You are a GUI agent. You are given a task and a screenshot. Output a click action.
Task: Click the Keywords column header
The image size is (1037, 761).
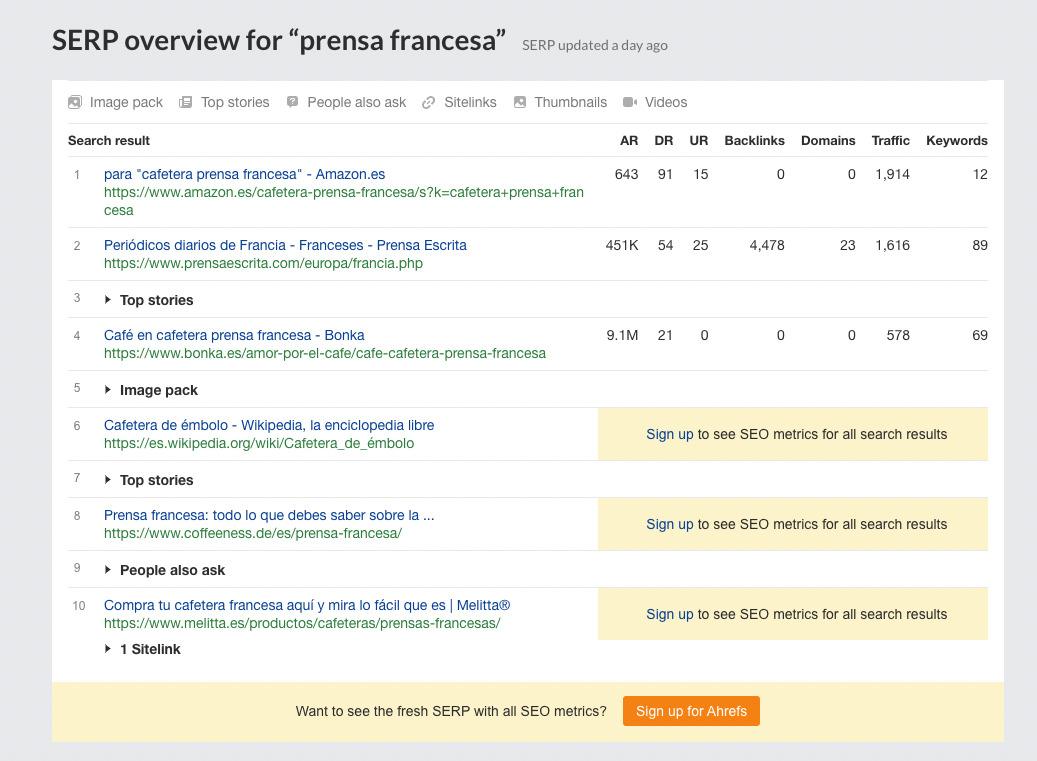[956, 140]
